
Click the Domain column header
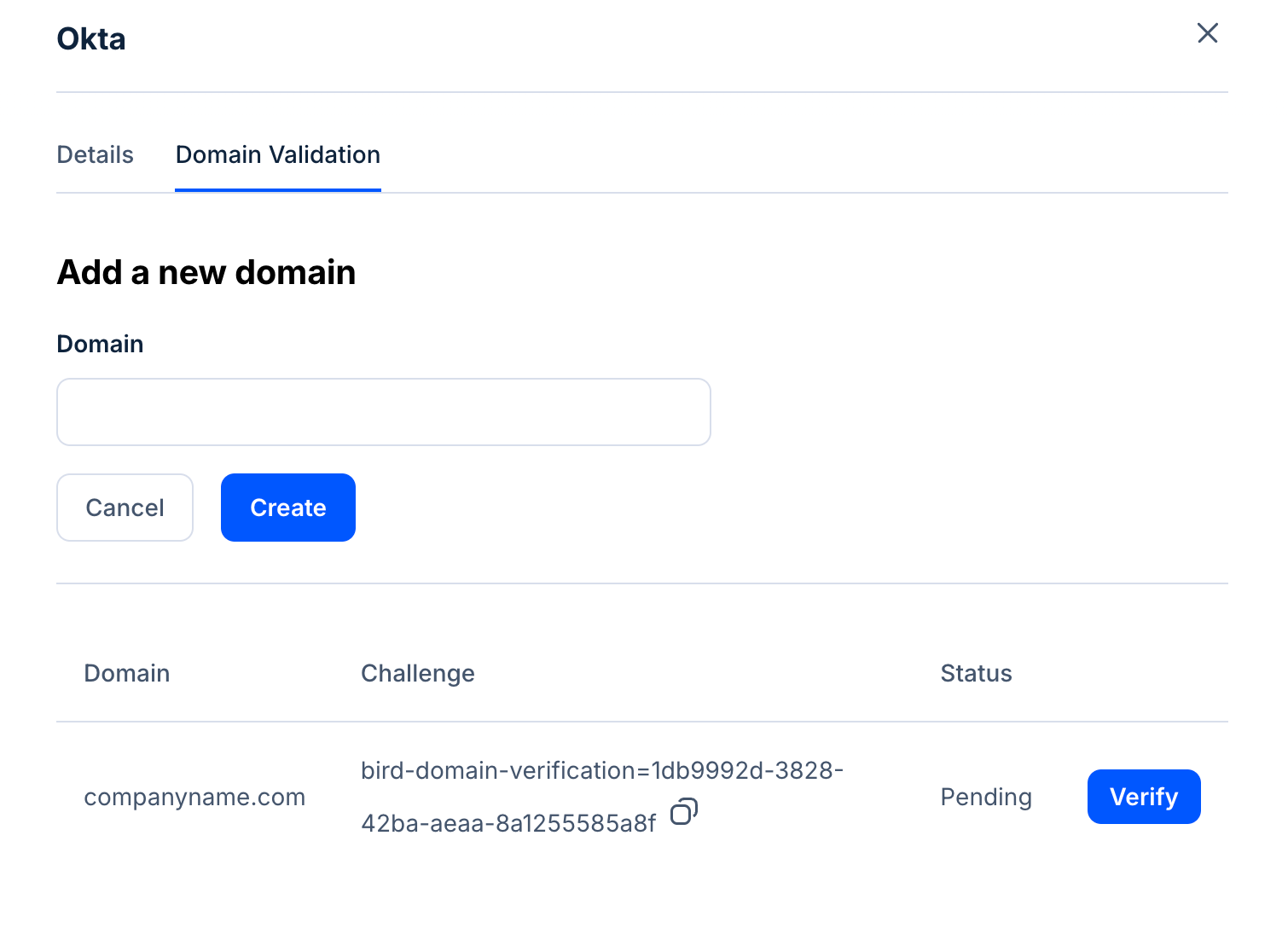[x=127, y=673]
